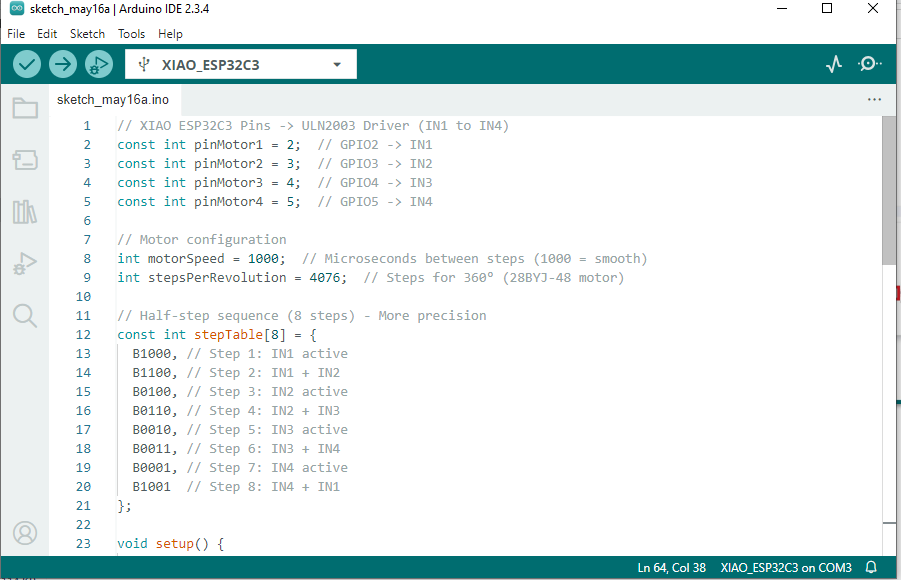This screenshot has height=580, width=901.
Task: Click the B1000 step value
Action: [152, 354]
